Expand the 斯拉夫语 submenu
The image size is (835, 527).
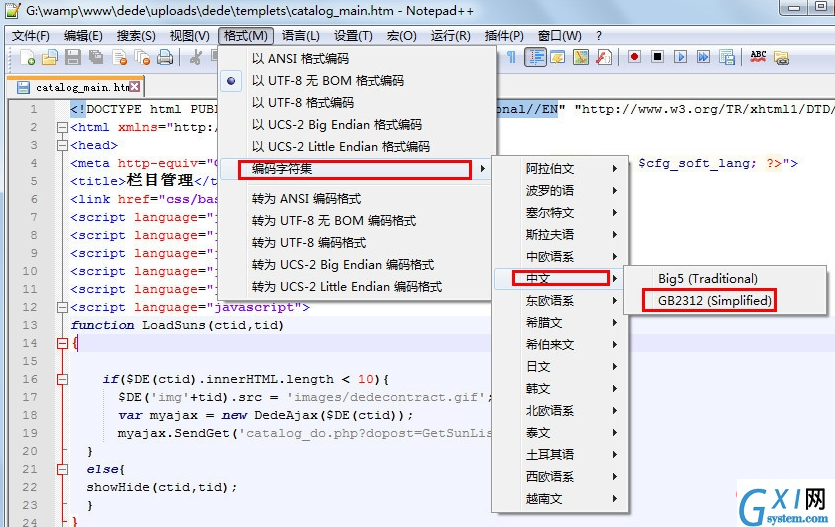click(560, 234)
